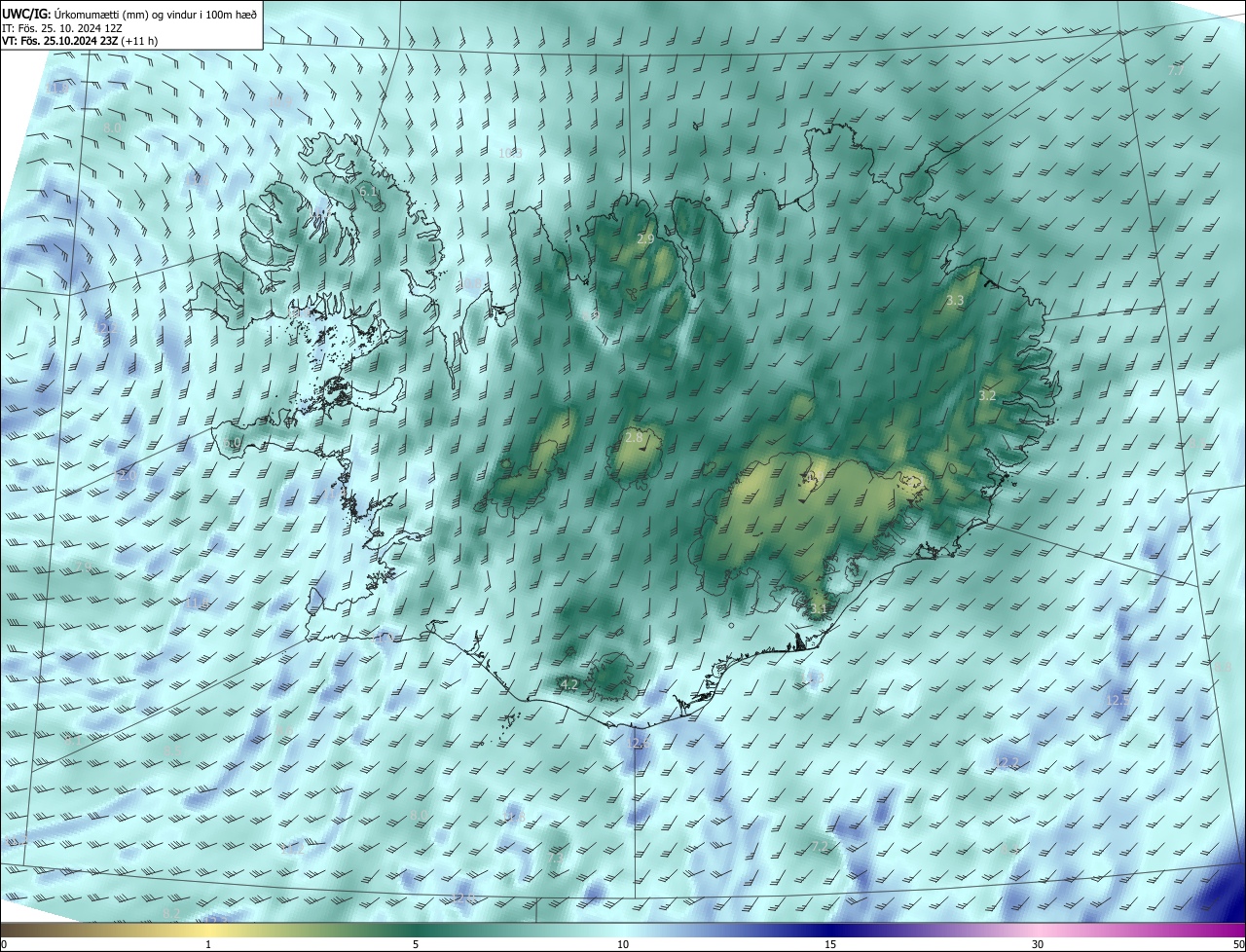Screen dimensions: 1246x952
Task: Pick the dark navy color band above tick 15
Action: pos(830,930)
